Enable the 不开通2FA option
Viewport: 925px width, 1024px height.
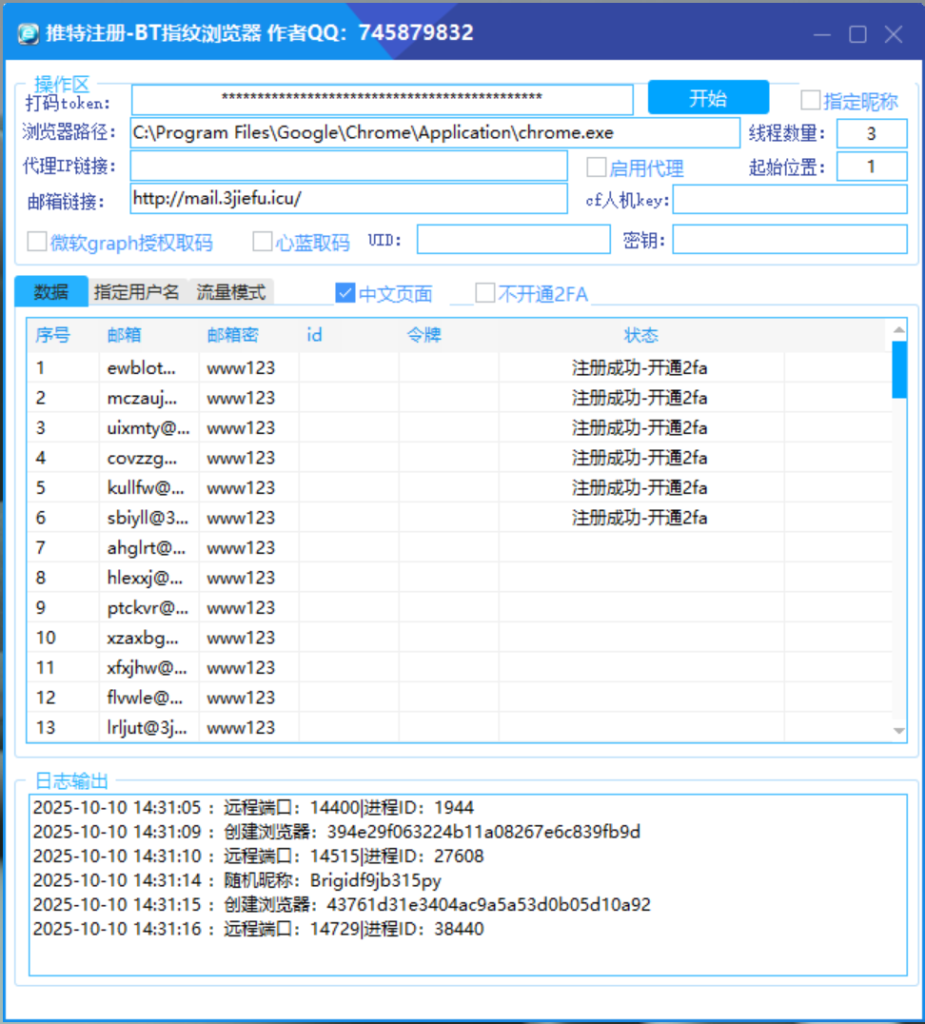[485, 293]
